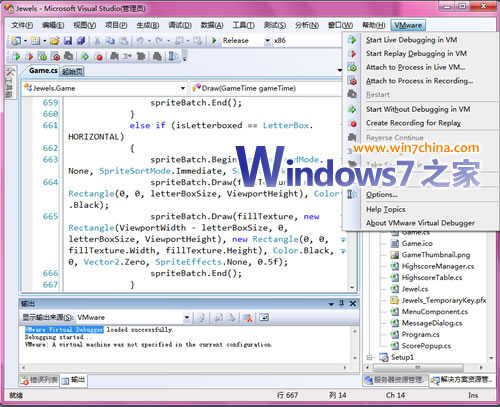
Task: Toggle Word Wrap icon in Output panel
Action: 264,318
